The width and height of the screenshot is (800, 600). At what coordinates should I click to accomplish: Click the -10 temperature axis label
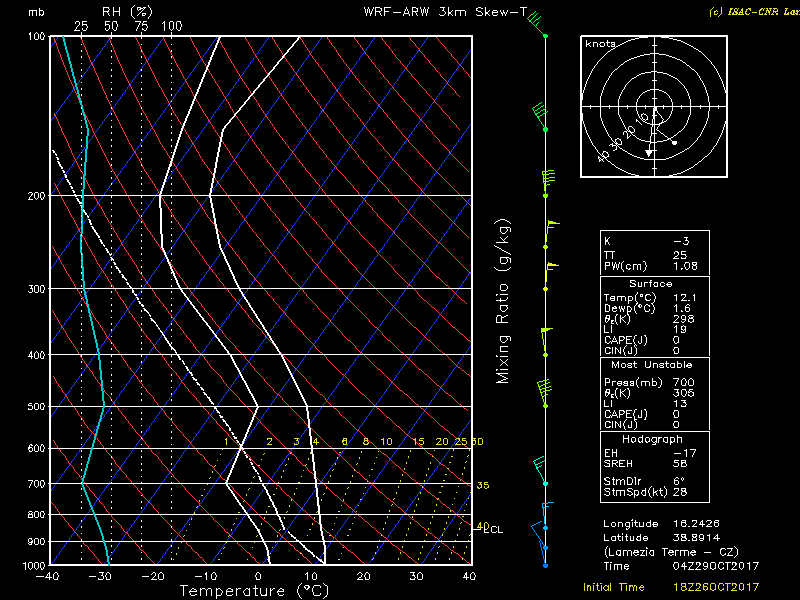tap(206, 577)
